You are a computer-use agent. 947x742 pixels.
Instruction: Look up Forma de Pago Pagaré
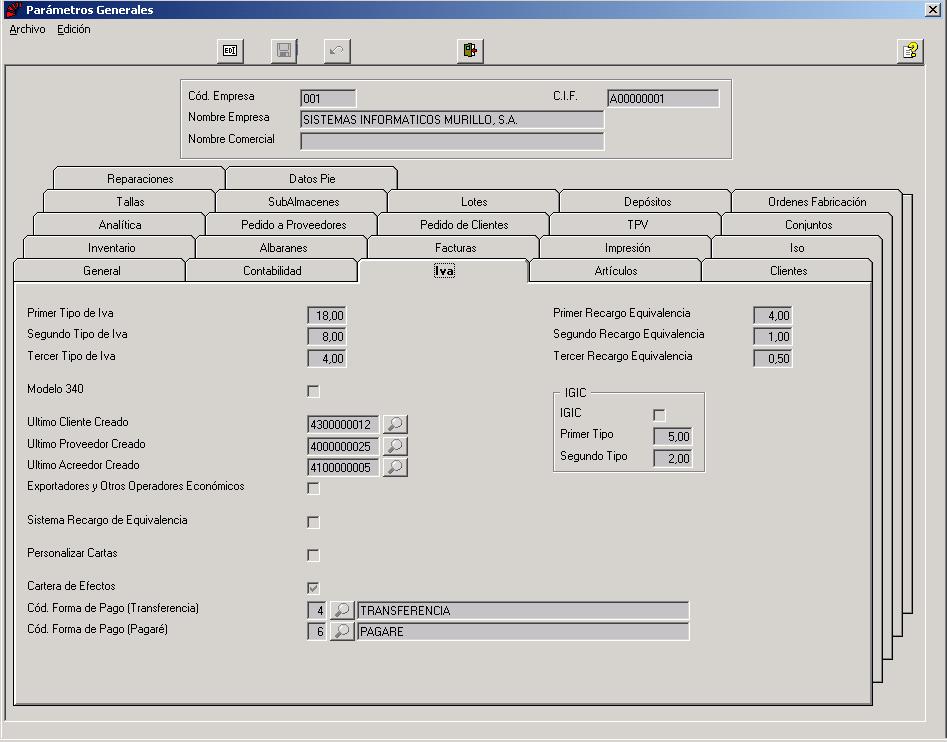point(342,631)
